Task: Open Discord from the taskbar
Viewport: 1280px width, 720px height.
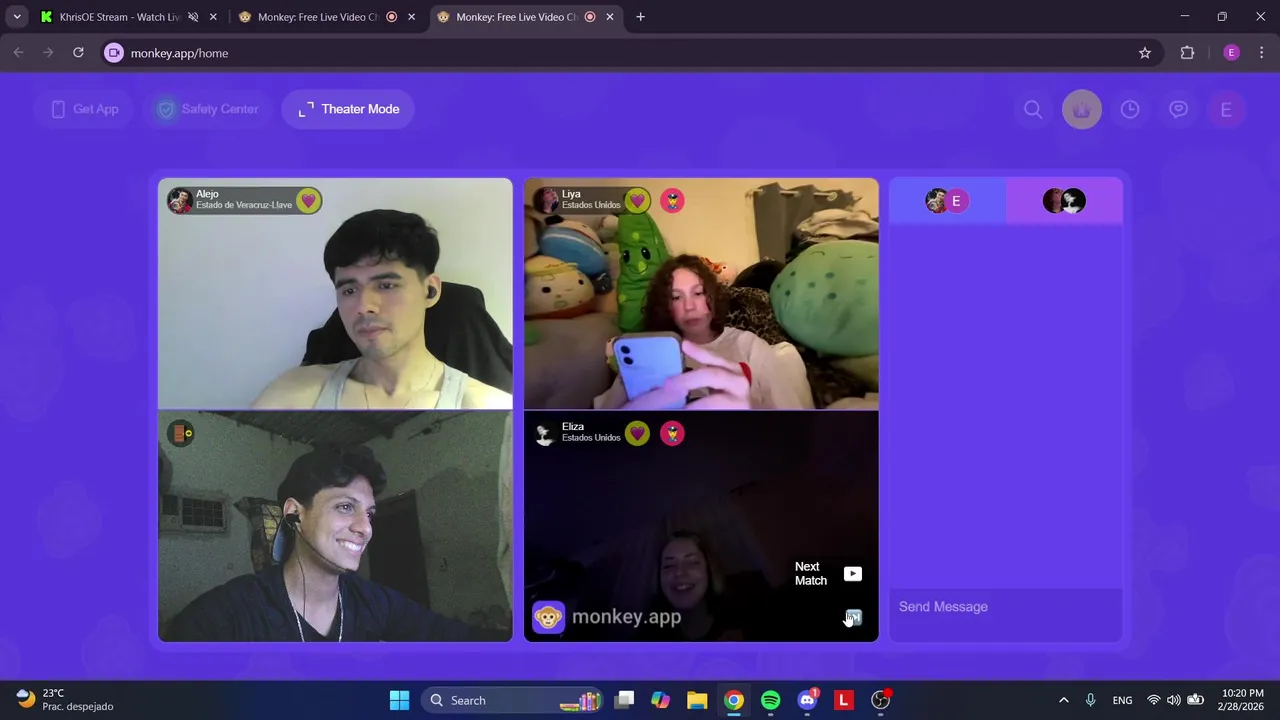Action: pos(807,700)
